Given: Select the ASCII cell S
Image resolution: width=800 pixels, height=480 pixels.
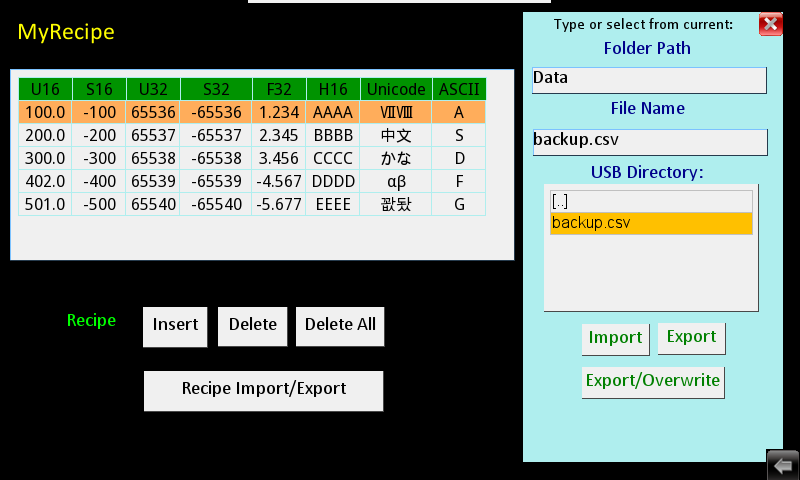Looking at the screenshot, I should pos(459,135).
